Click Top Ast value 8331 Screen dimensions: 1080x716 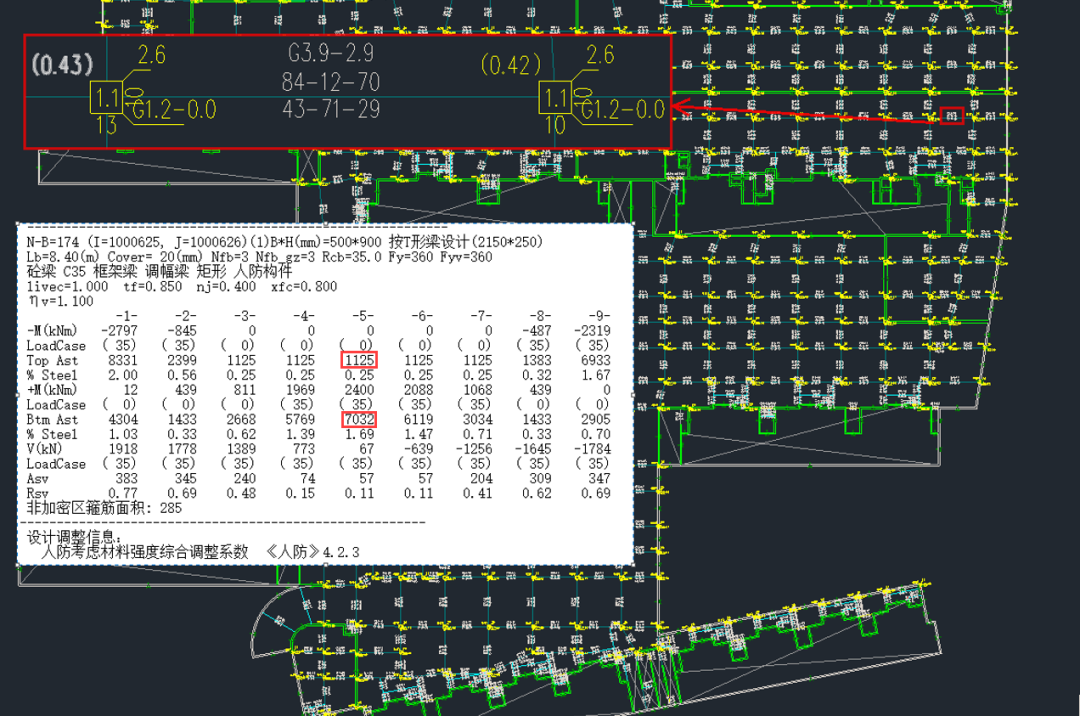point(123,360)
